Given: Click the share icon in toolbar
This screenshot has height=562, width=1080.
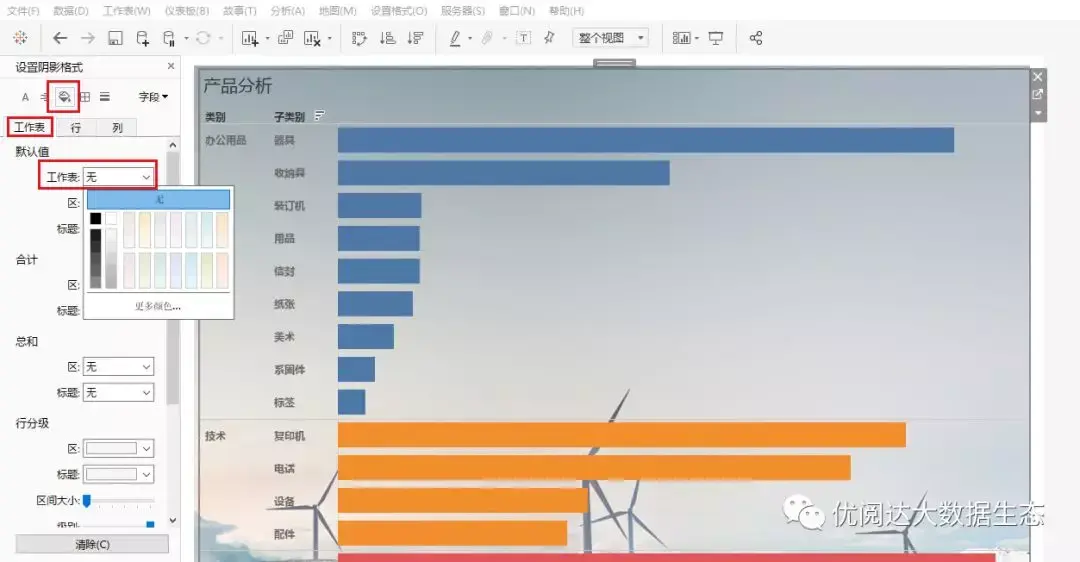Looking at the screenshot, I should coord(756,39).
